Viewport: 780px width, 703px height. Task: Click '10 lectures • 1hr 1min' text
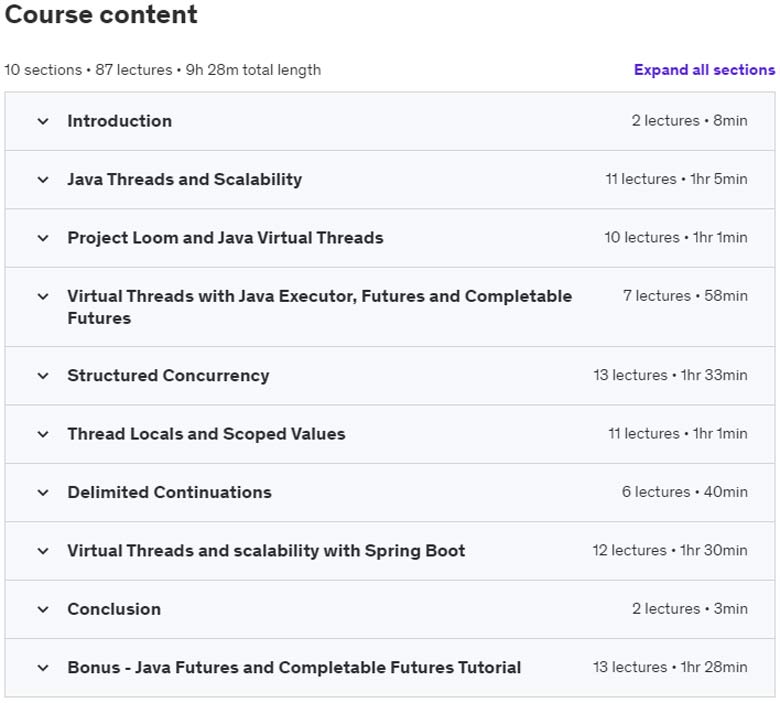click(x=676, y=237)
